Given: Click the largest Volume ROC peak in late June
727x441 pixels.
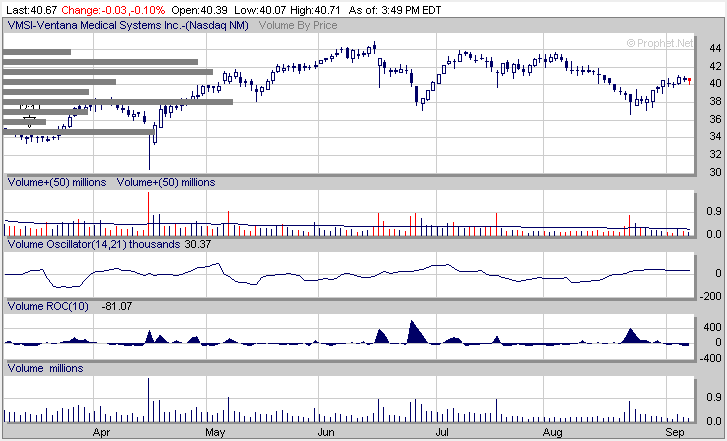Looking at the screenshot, I should tap(417, 331).
